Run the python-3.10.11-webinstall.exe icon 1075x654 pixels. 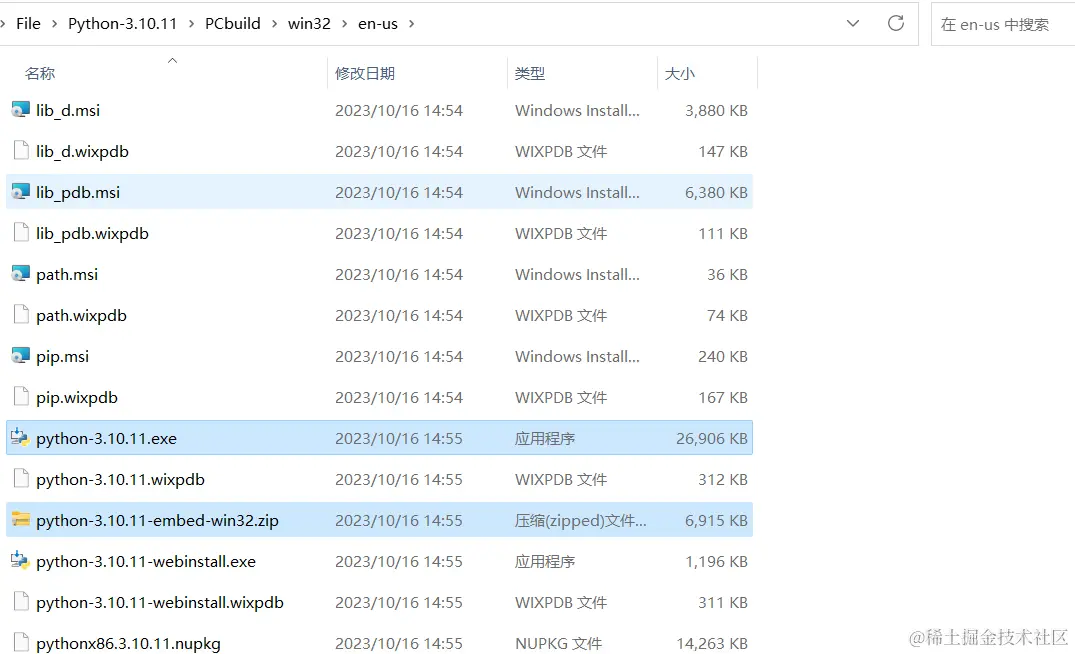[x=20, y=561]
